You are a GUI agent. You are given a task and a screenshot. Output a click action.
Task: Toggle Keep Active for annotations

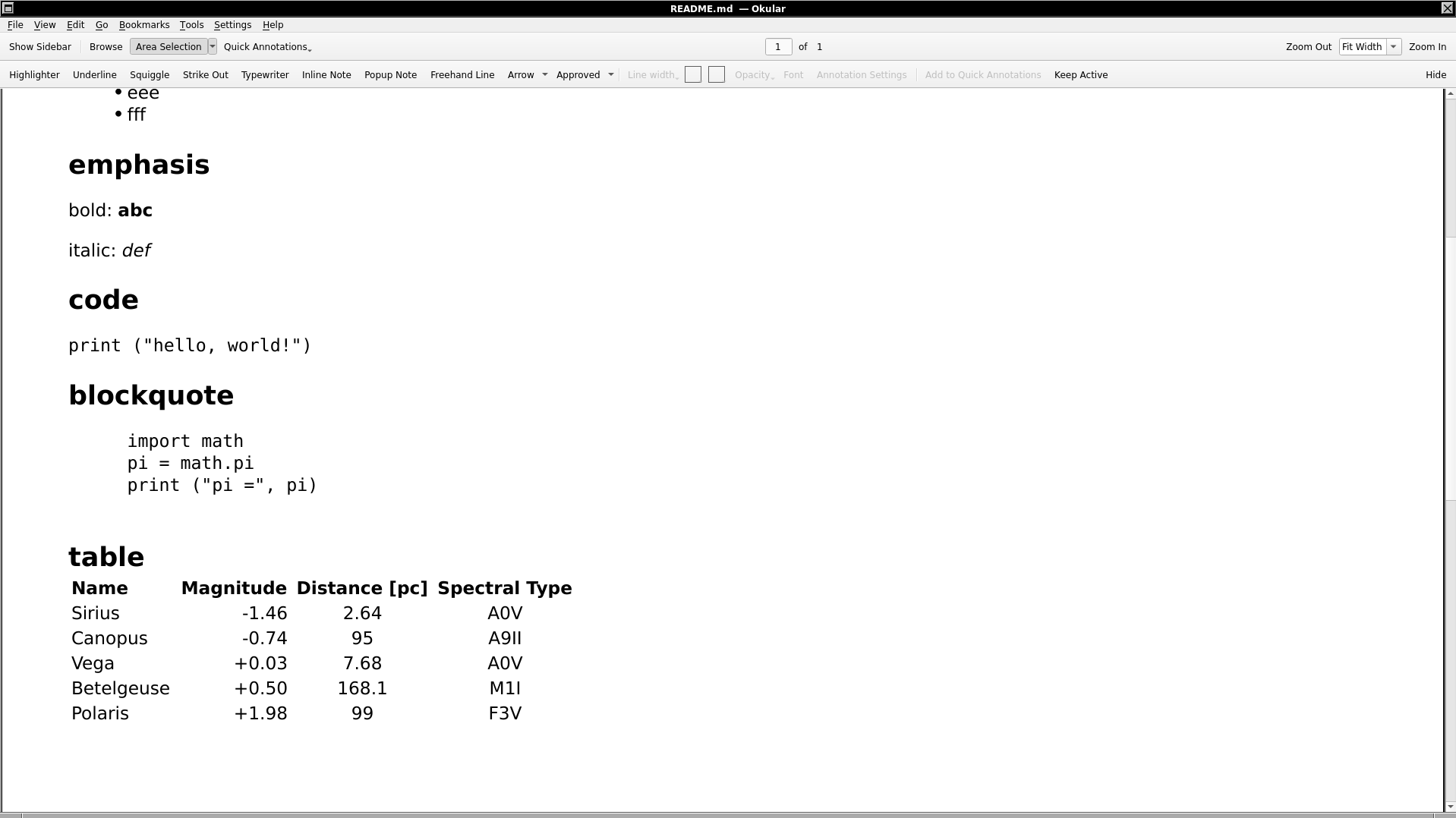pyautogui.click(x=1080, y=75)
